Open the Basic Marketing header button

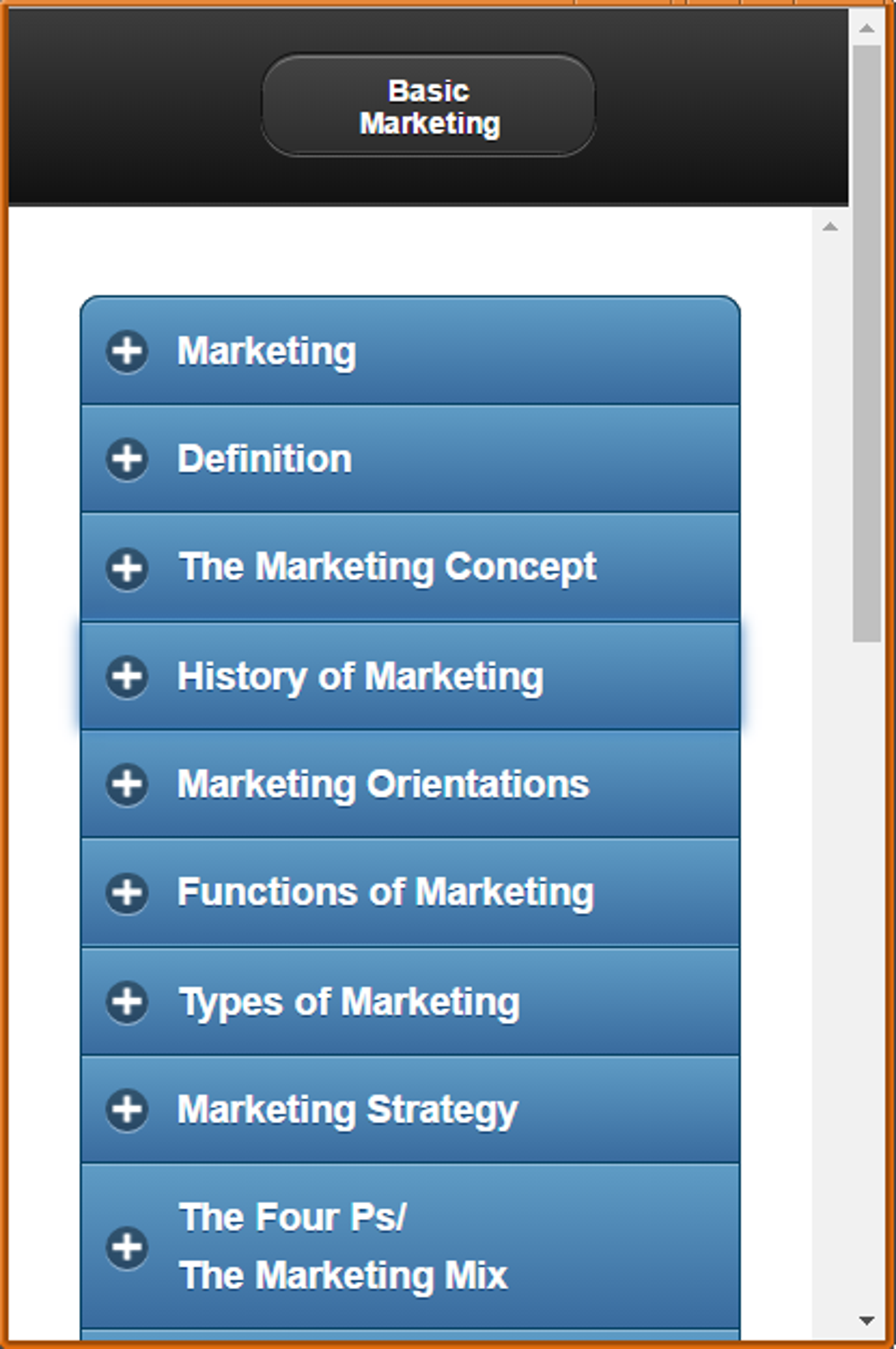tap(428, 105)
